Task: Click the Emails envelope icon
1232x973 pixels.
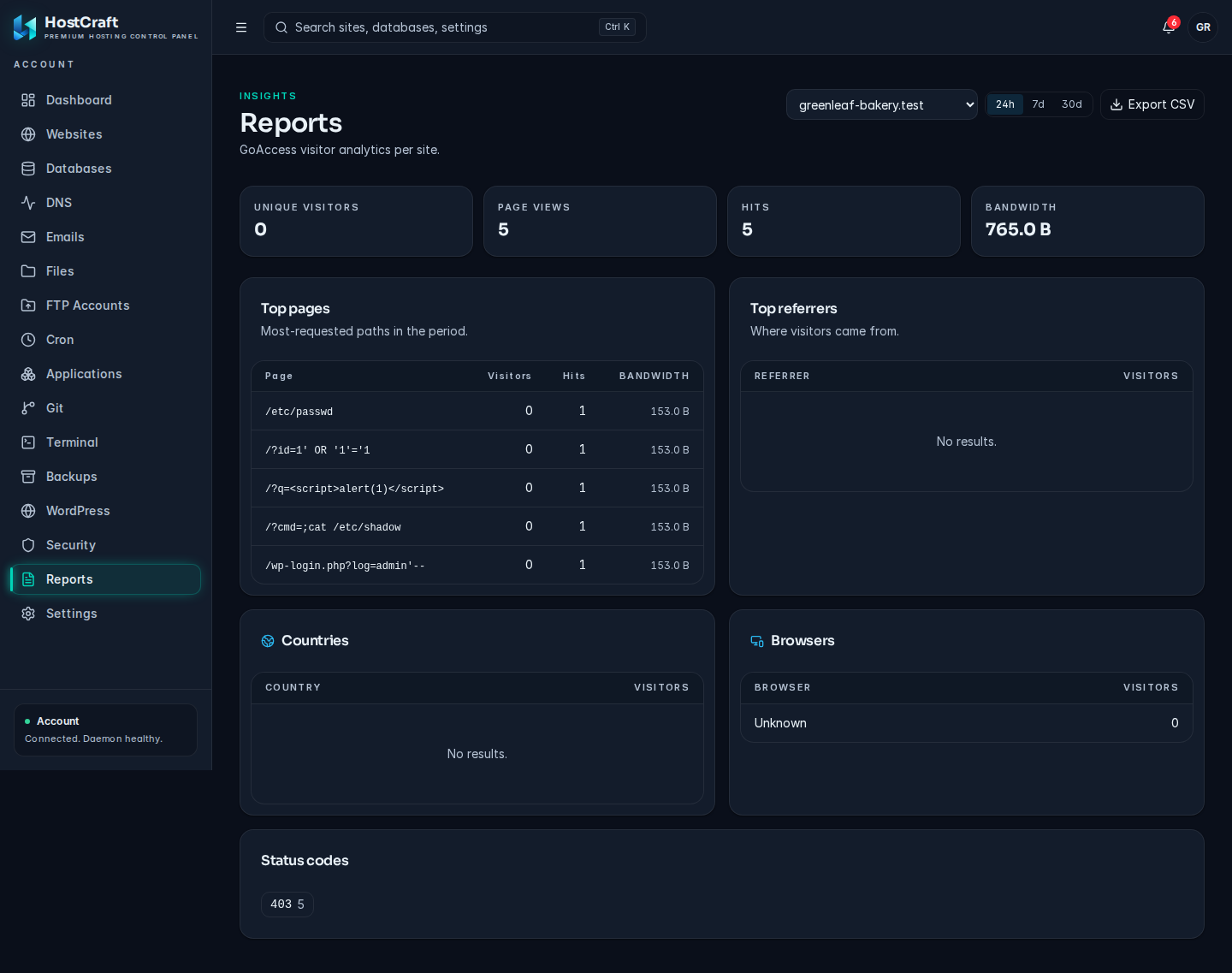Action: coord(28,237)
